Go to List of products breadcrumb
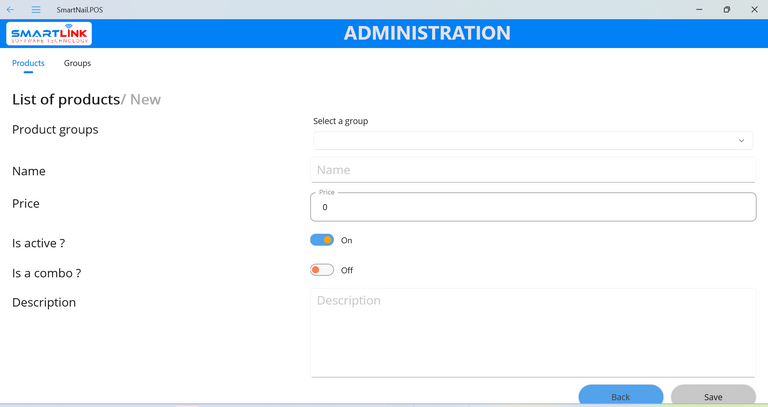The image size is (768, 407). coord(65,99)
